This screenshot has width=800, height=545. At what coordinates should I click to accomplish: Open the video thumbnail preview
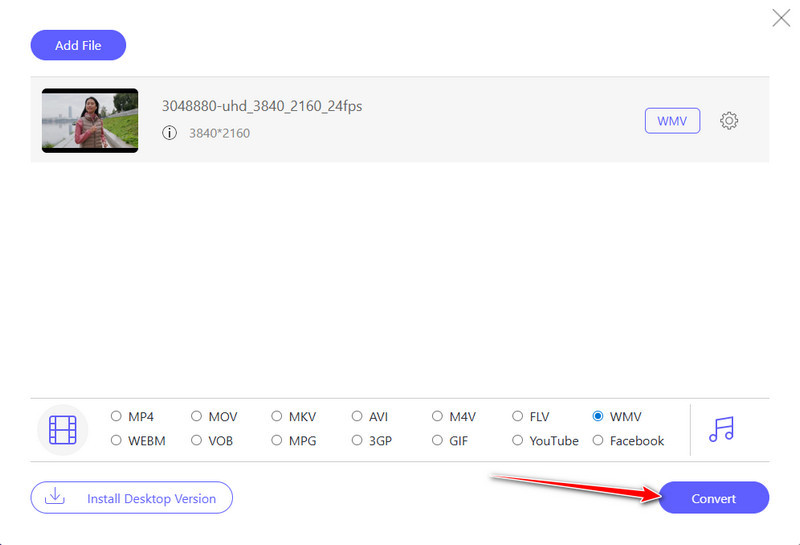(90, 120)
